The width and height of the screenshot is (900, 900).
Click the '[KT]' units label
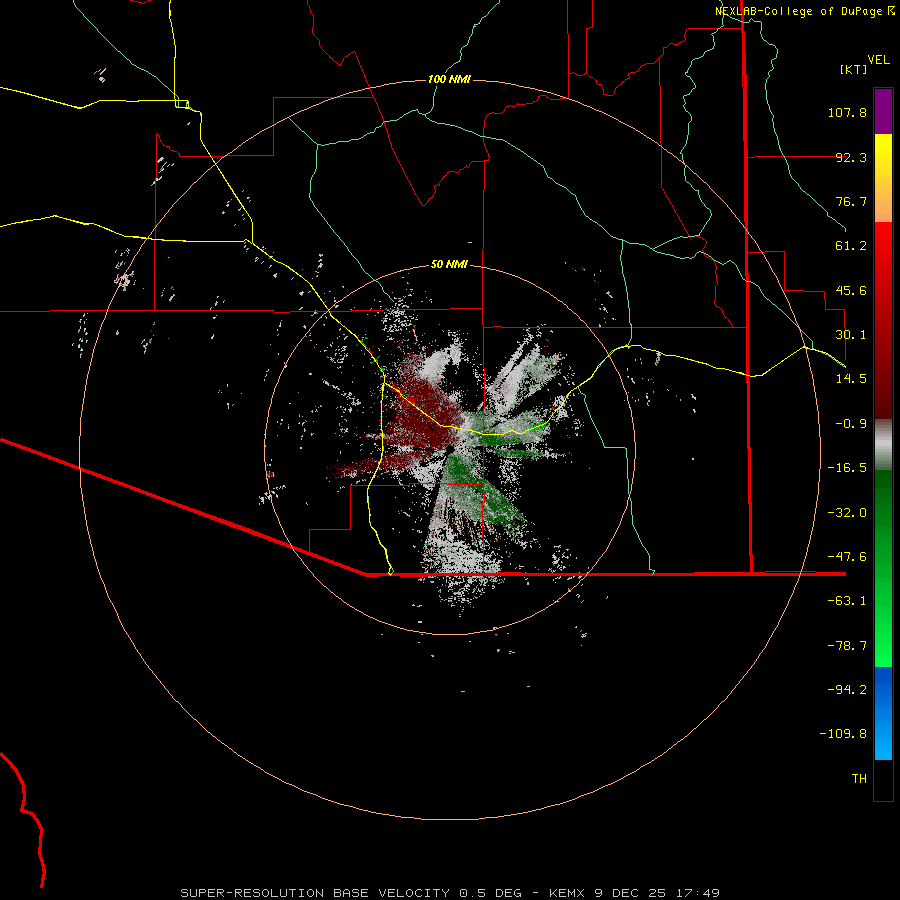(x=853, y=69)
